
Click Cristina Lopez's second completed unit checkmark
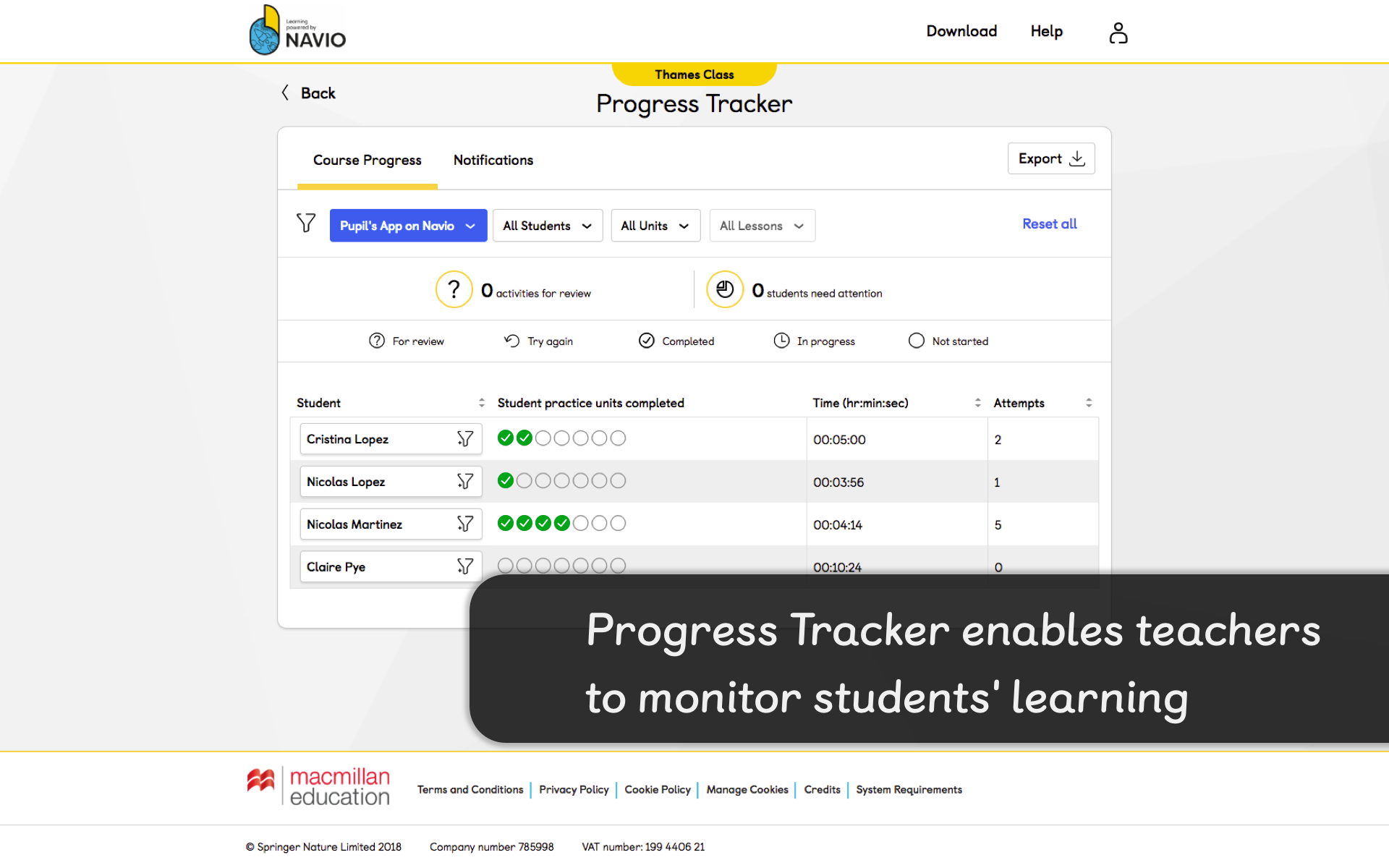pyautogui.click(x=524, y=438)
